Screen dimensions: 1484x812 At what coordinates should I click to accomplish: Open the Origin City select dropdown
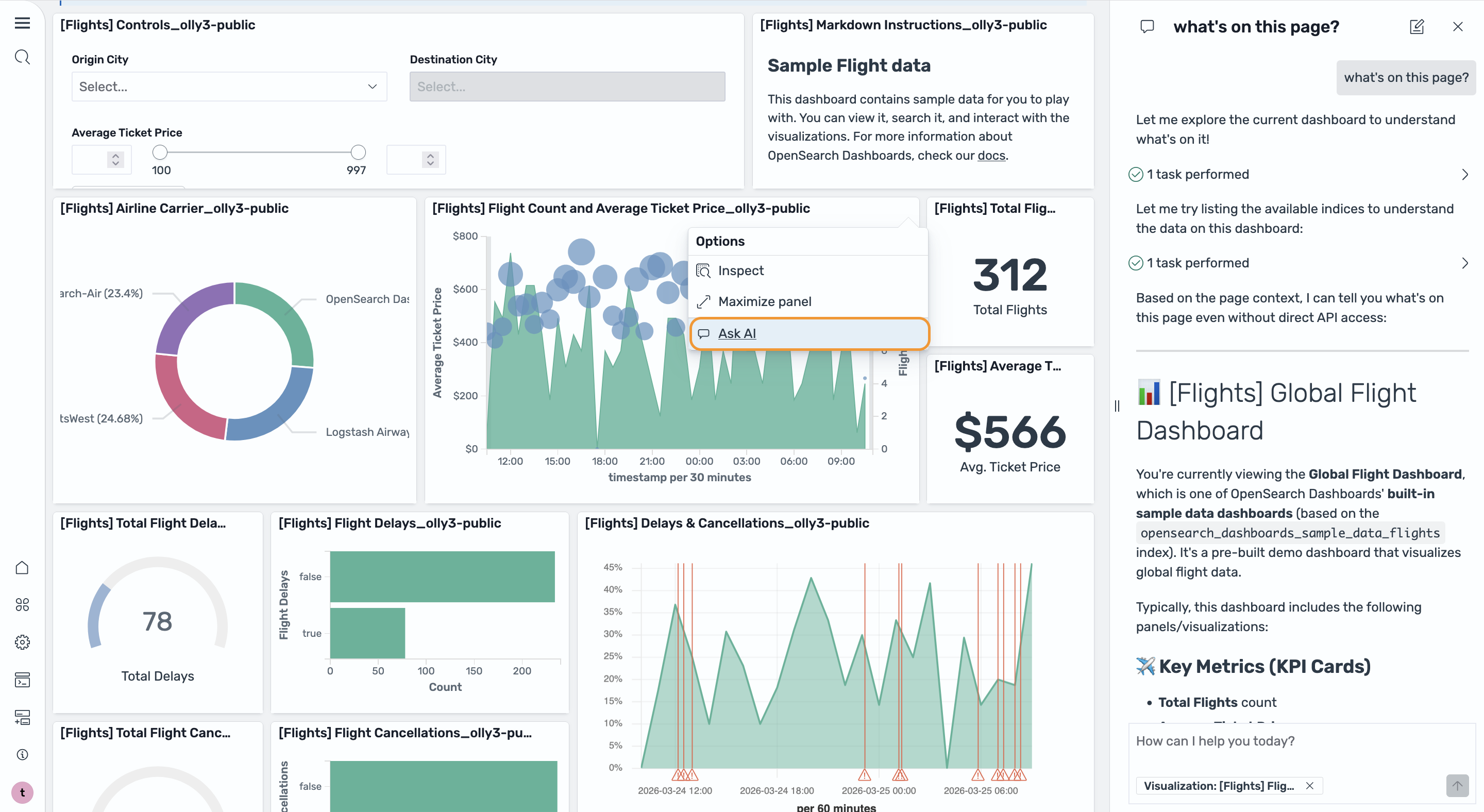tap(229, 87)
